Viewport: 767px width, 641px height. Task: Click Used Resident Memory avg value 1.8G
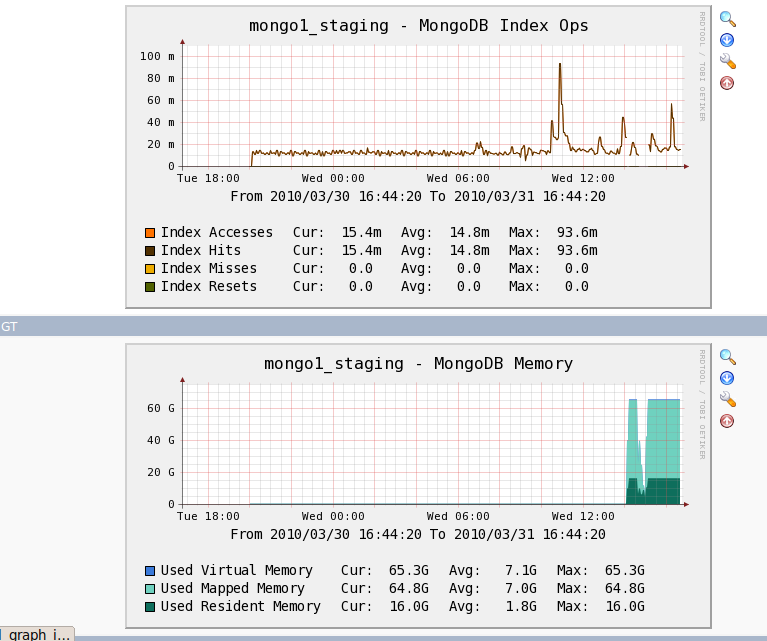521,606
